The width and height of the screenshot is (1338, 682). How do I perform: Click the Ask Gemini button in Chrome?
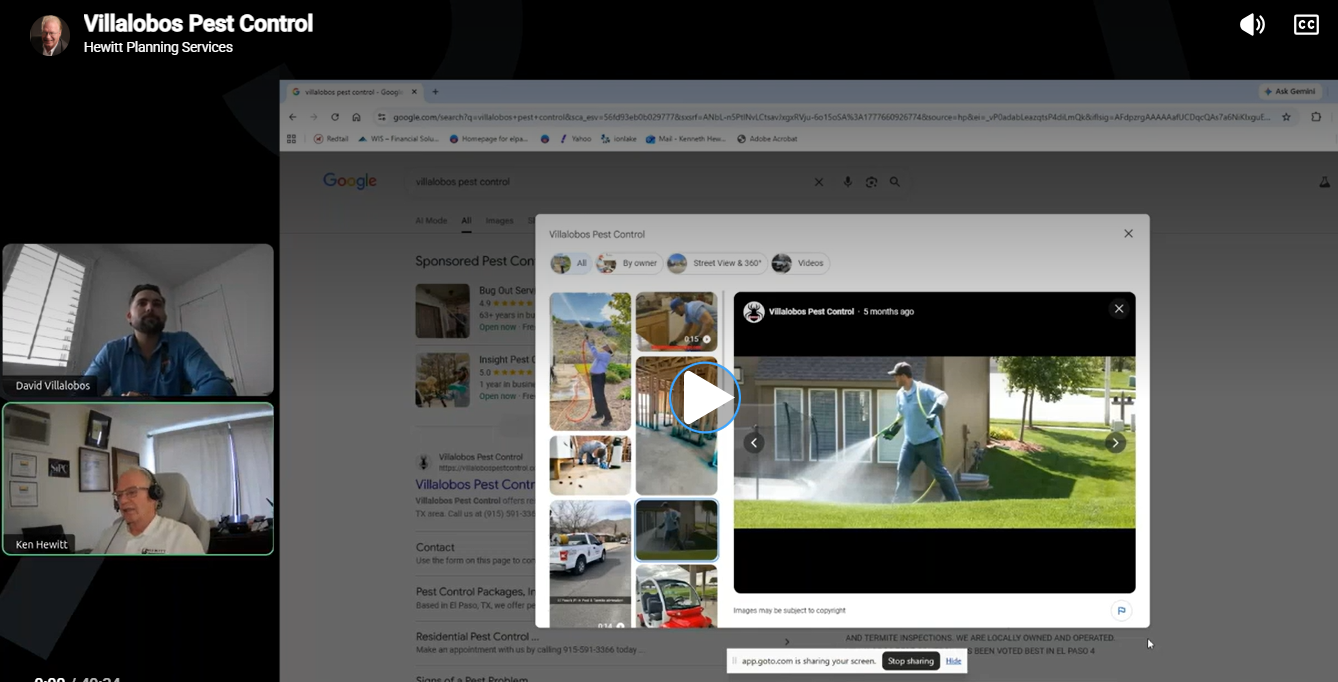1291,91
